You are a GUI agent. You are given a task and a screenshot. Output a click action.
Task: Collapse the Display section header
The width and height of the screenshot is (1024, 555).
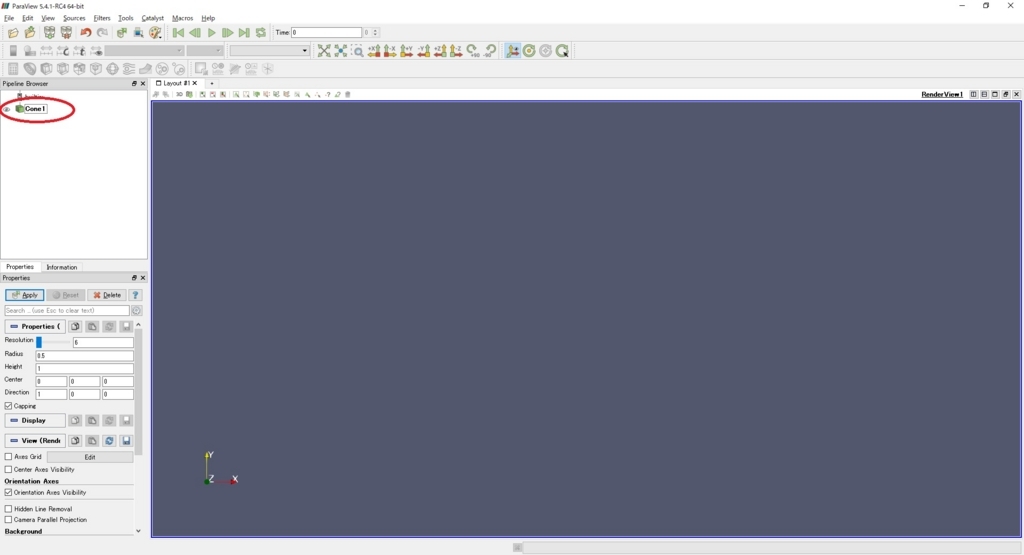[x=35, y=420]
